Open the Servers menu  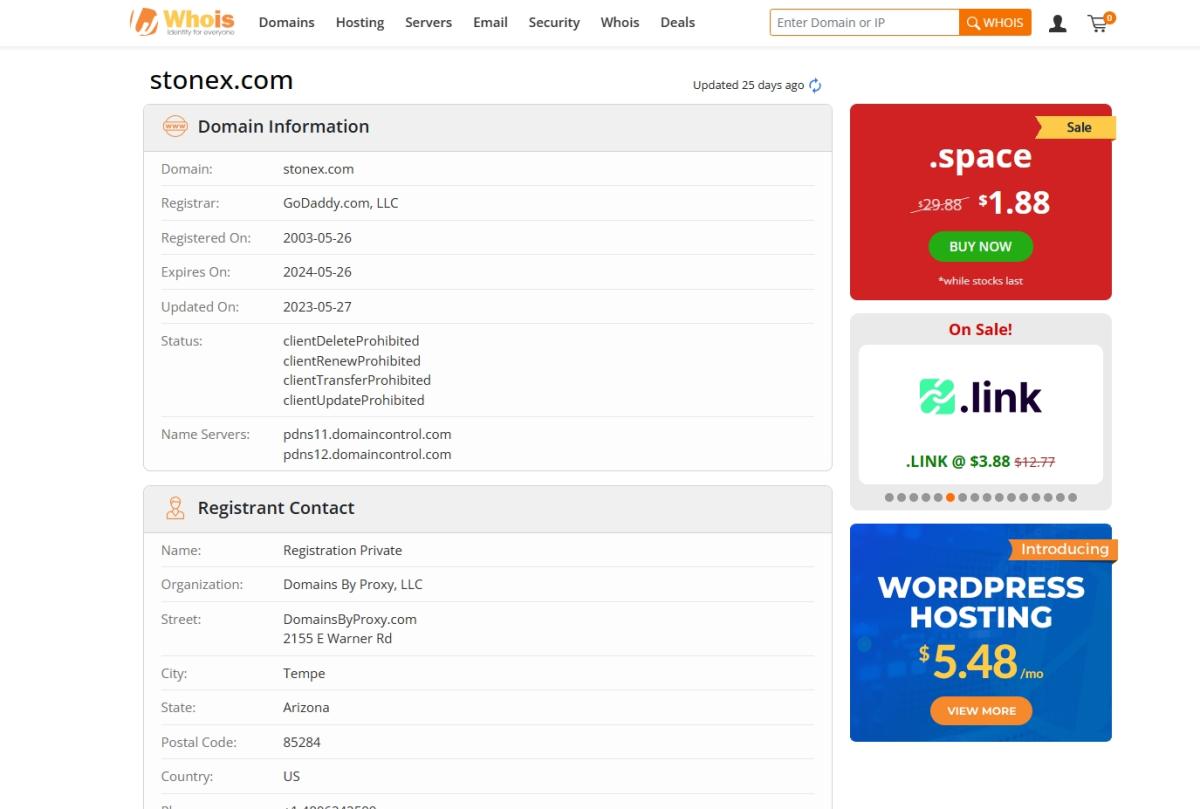point(428,22)
